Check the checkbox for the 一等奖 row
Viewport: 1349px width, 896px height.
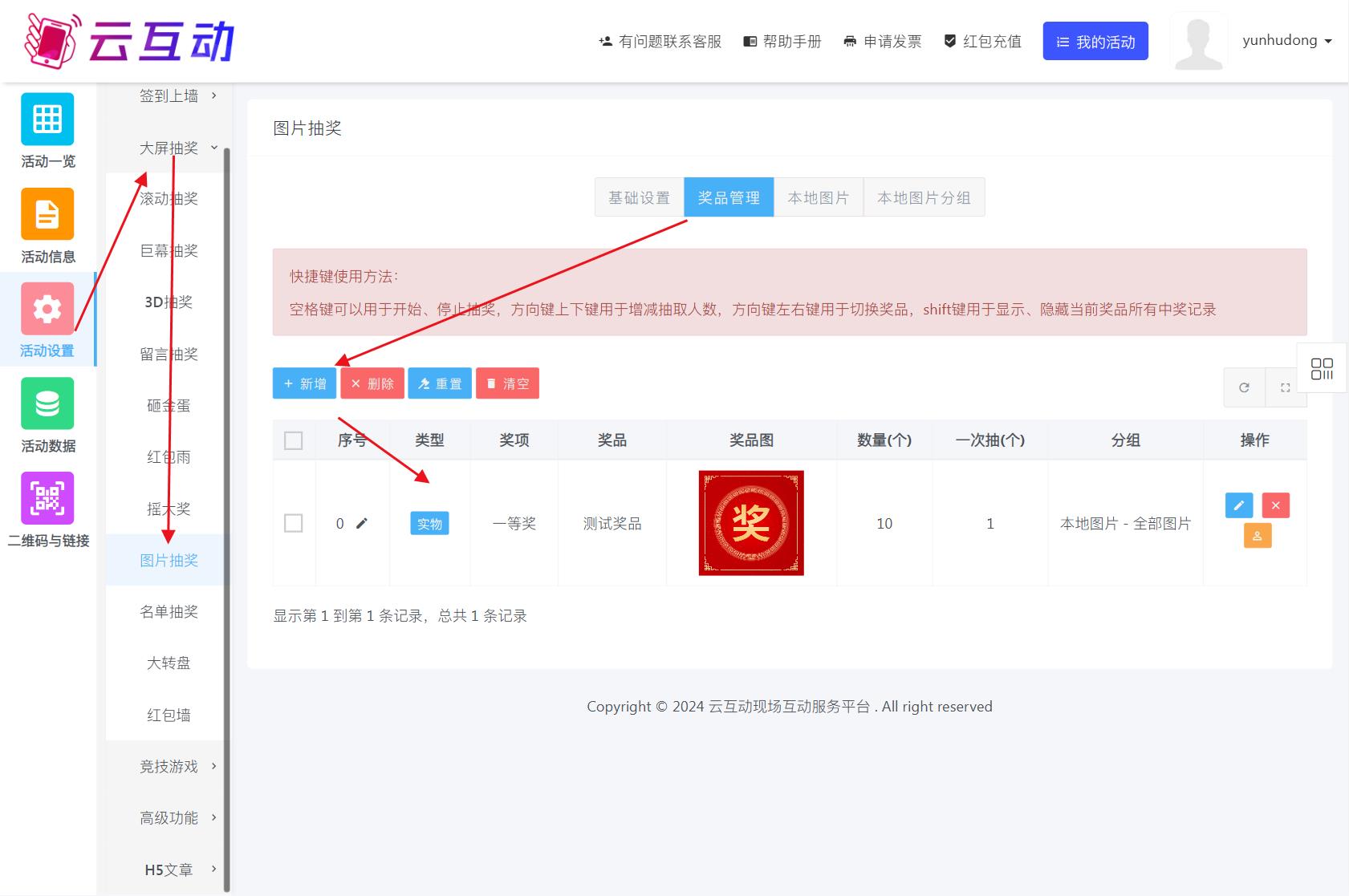pyautogui.click(x=294, y=523)
